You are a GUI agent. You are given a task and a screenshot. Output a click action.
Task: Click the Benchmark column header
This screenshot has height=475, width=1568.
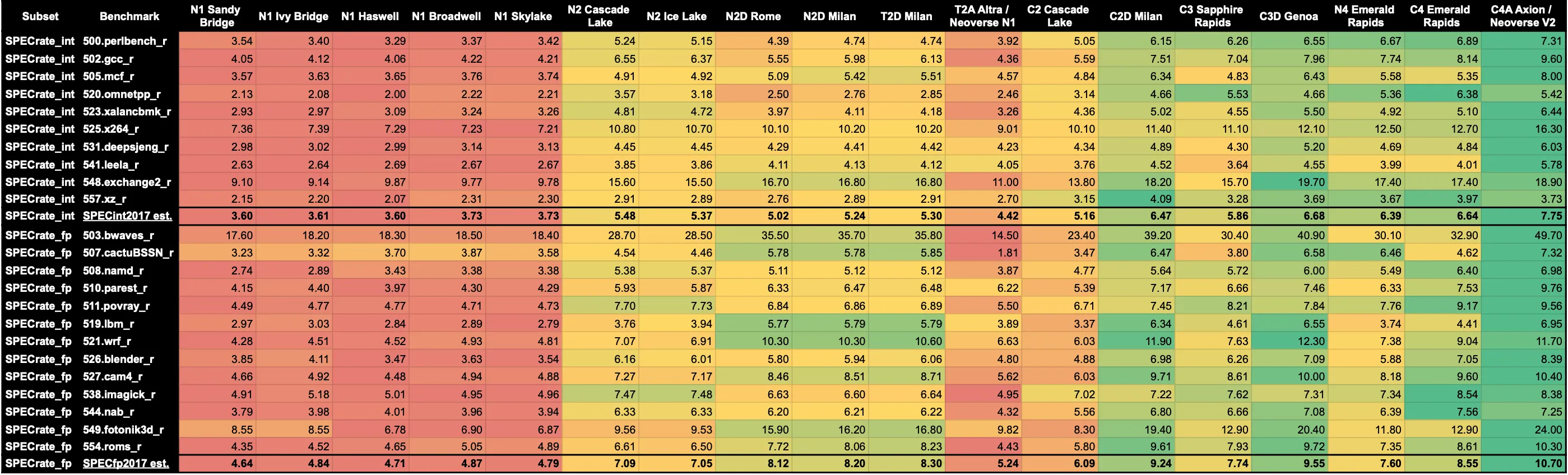(129, 16)
